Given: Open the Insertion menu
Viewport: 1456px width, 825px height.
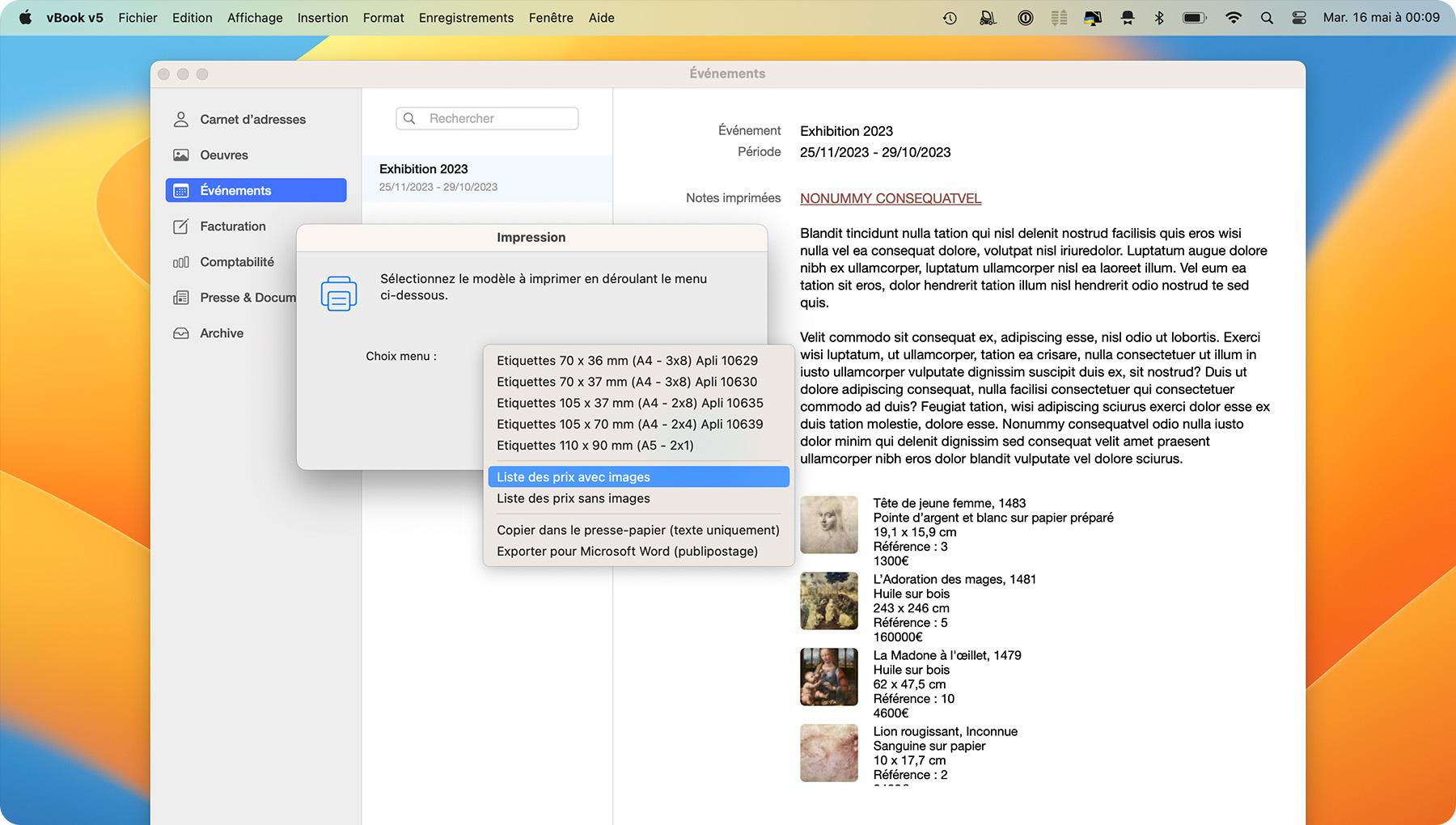Looking at the screenshot, I should coord(323,18).
